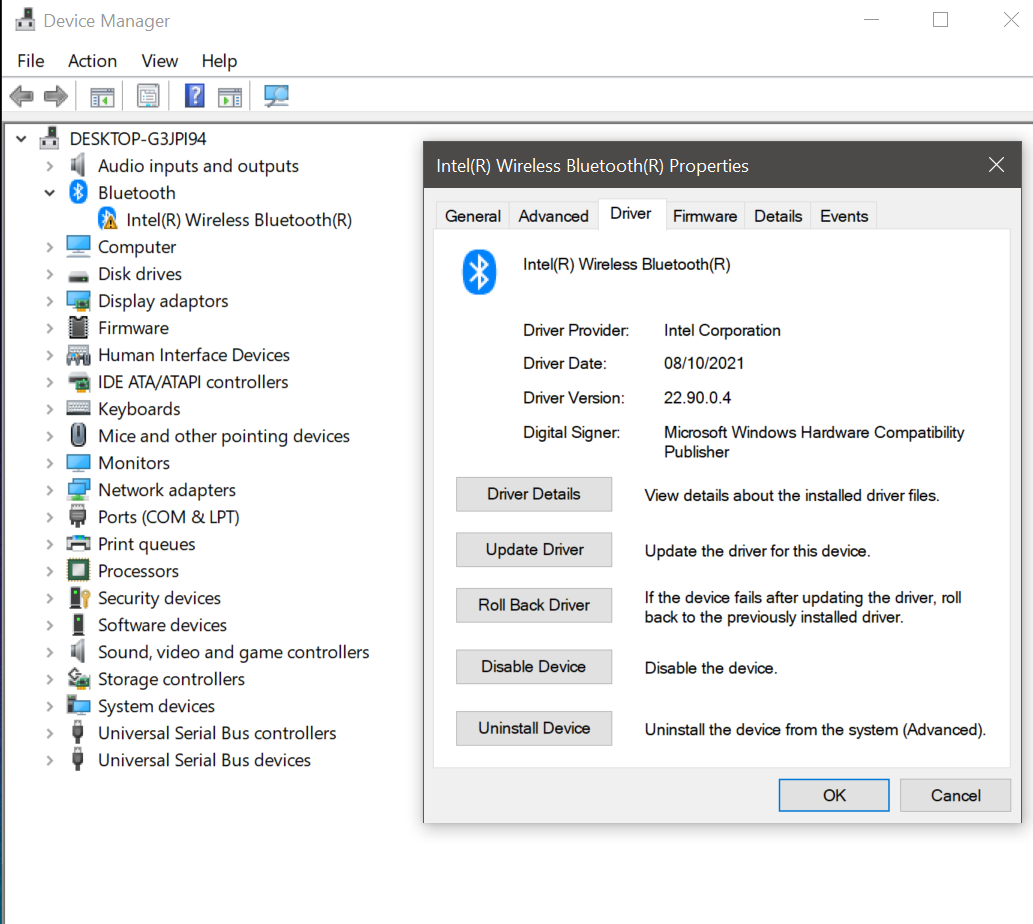The height and width of the screenshot is (924, 1033).
Task: Click the Uninstall Device button
Action: [x=534, y=728]
